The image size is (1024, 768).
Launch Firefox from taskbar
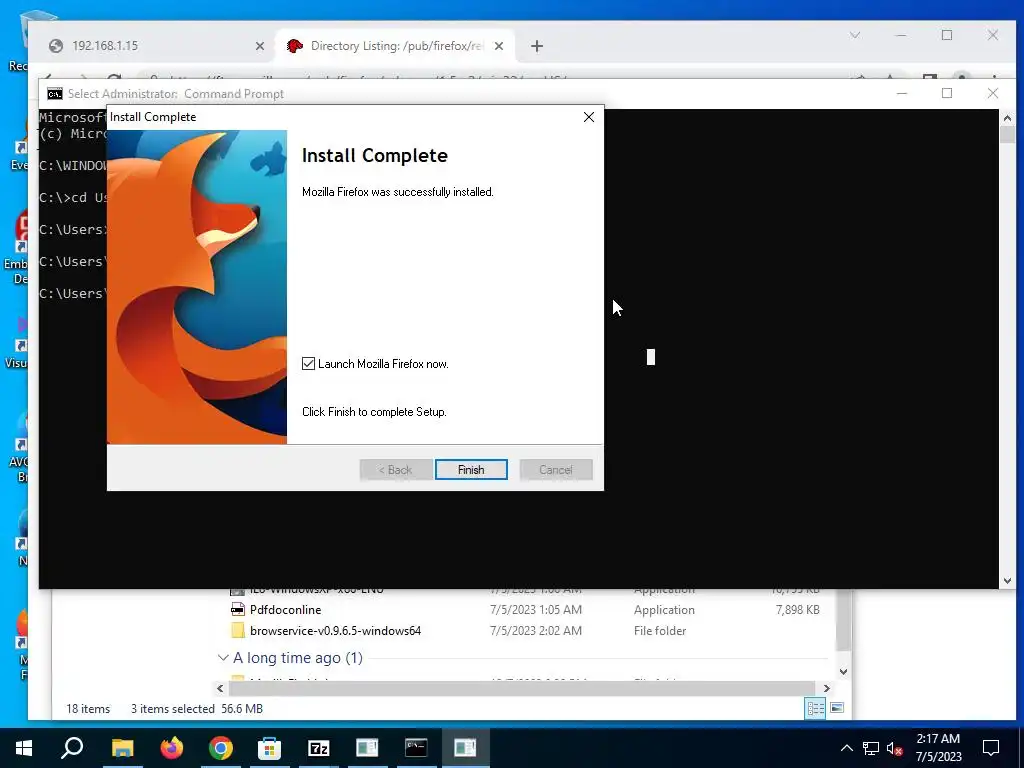tap(172, 748)
